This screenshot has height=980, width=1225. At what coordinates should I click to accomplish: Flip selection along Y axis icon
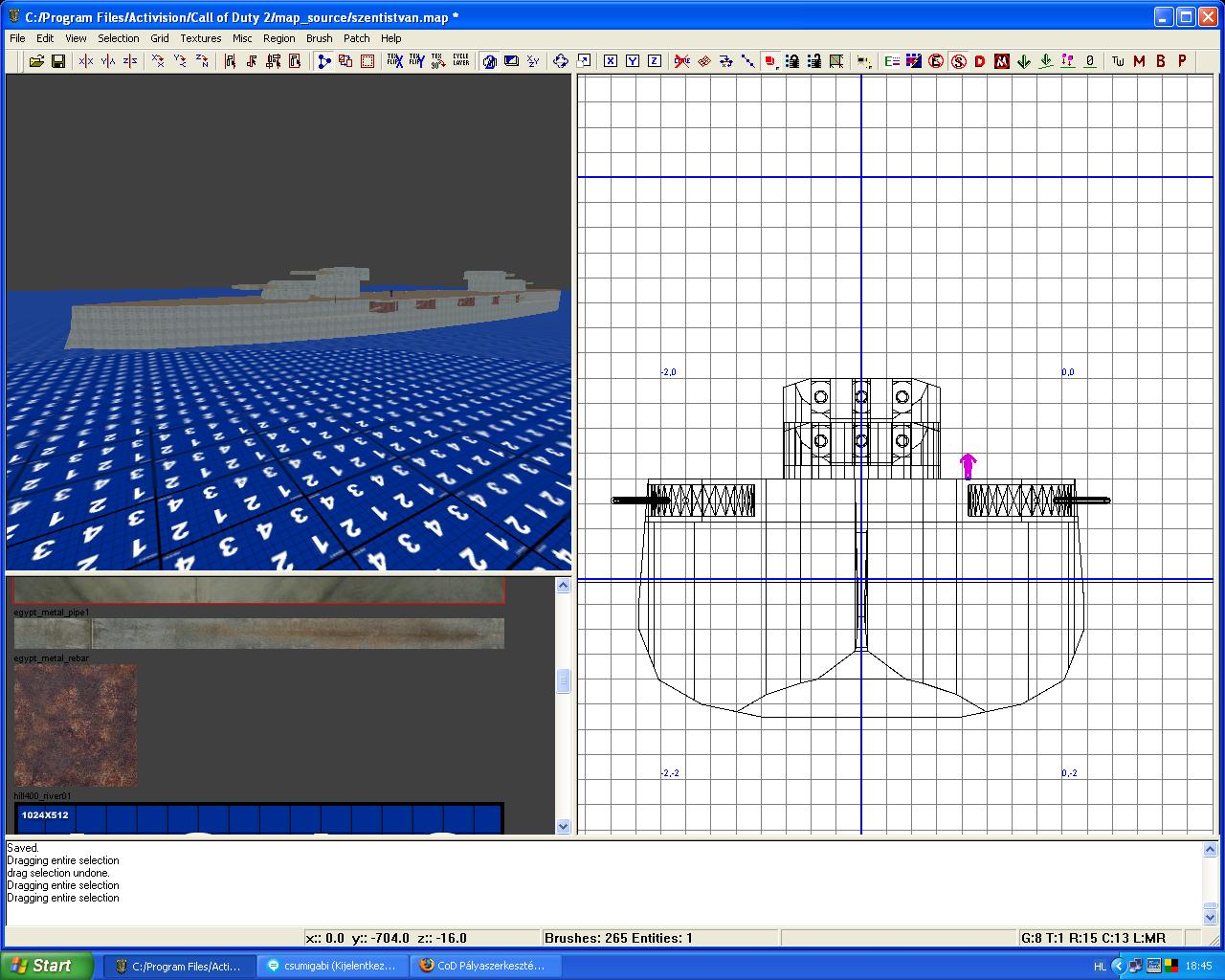pyautogui.click(x=108, y=61)
